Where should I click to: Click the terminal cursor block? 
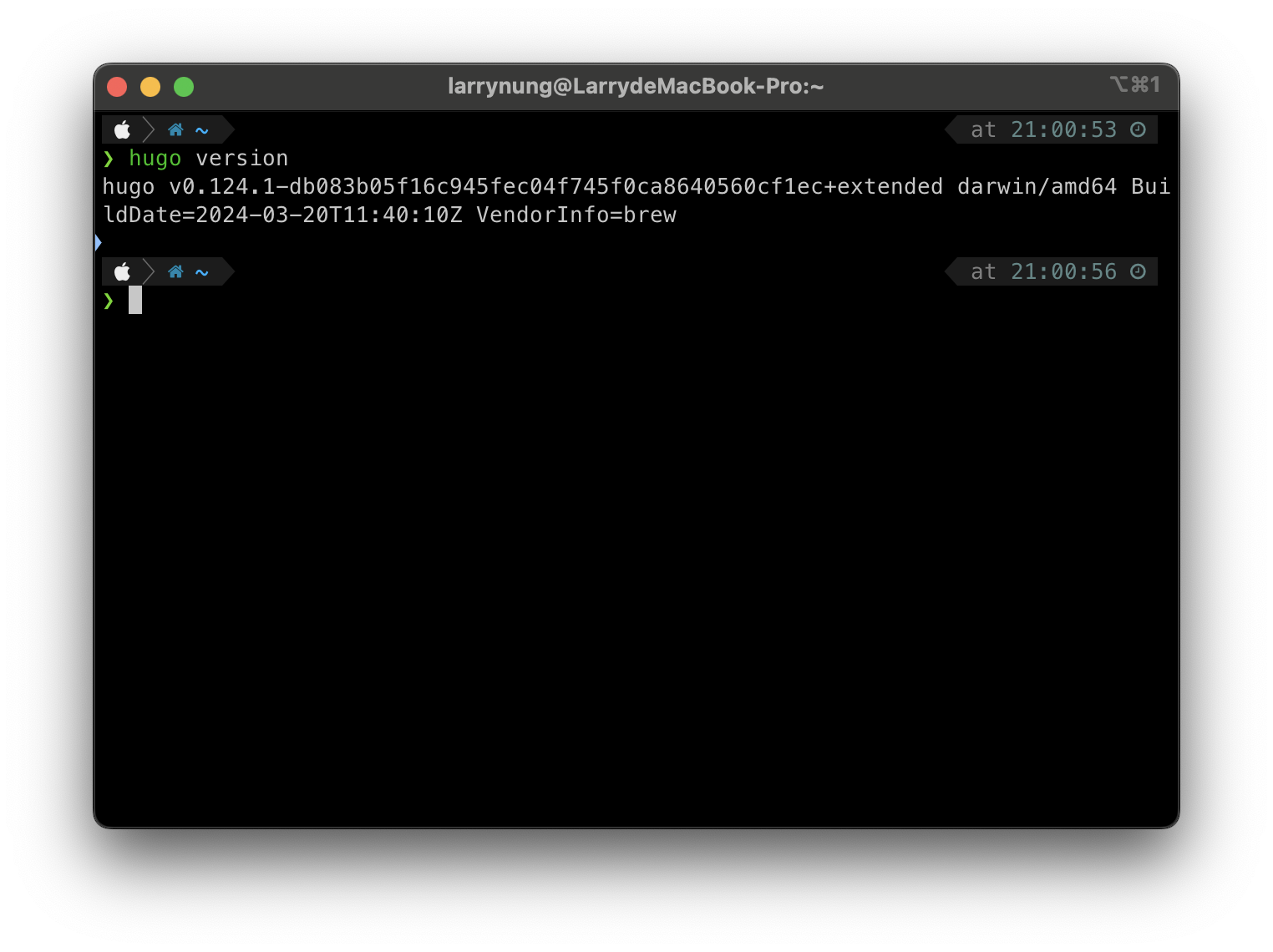(135, 301)
